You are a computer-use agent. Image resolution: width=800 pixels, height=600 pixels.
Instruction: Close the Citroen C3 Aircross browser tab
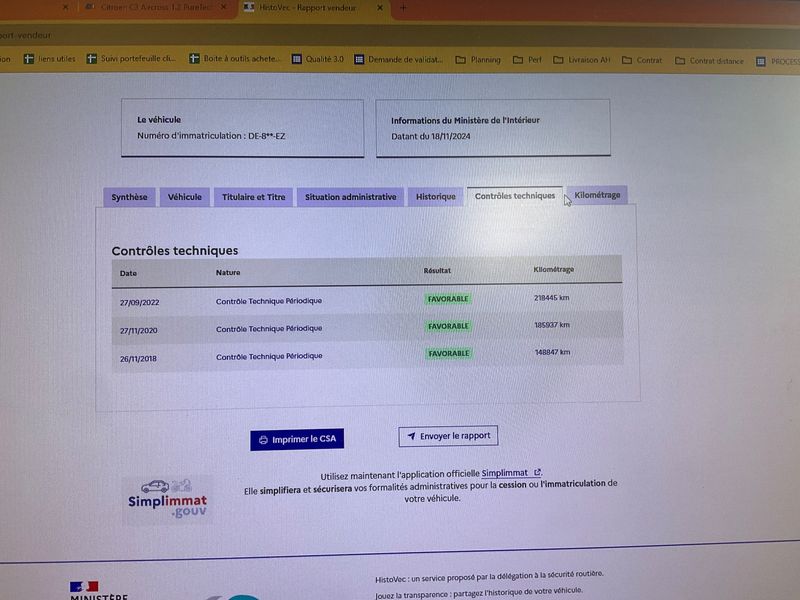click(223, 7)
